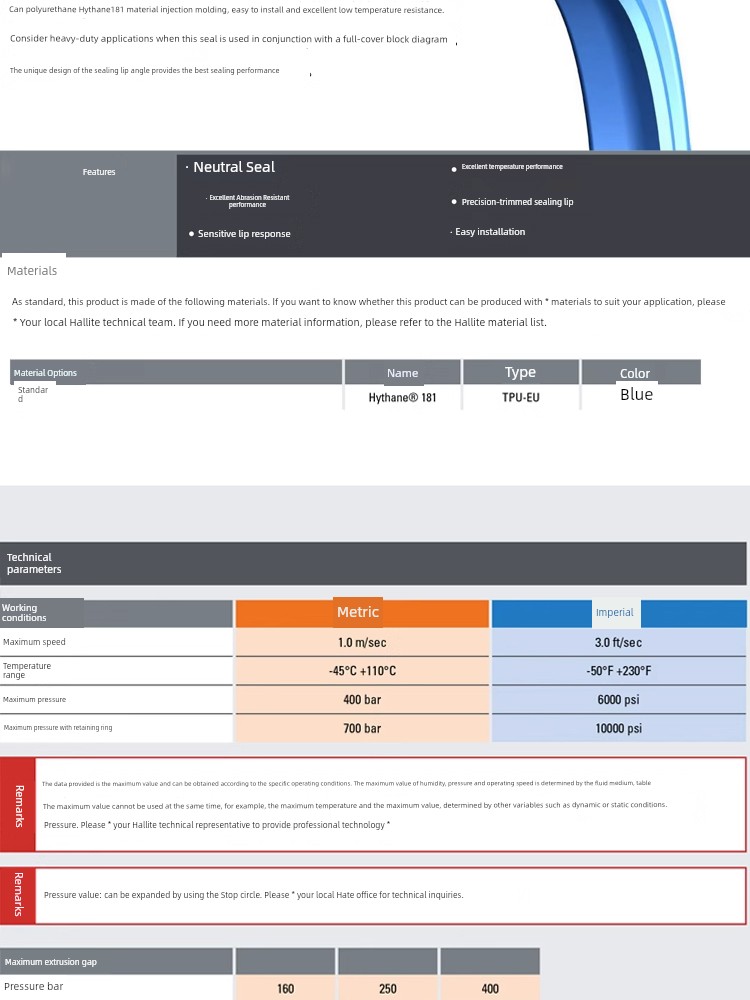Select the '-50°F +230°F' value
This screenshot has height=1000, width=750.
(619, 671)
